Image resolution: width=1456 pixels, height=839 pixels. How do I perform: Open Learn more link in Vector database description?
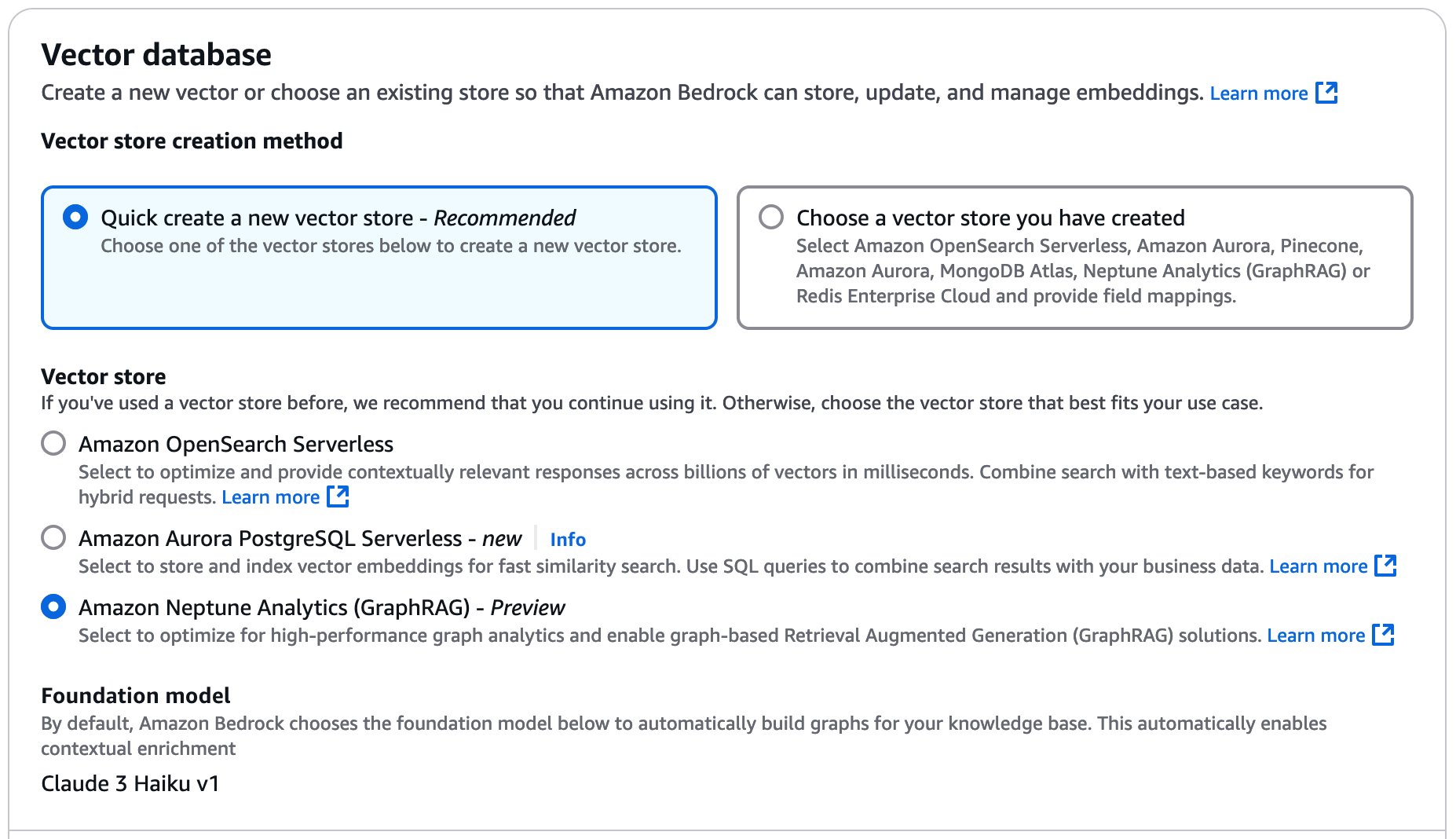point(1258,93)
